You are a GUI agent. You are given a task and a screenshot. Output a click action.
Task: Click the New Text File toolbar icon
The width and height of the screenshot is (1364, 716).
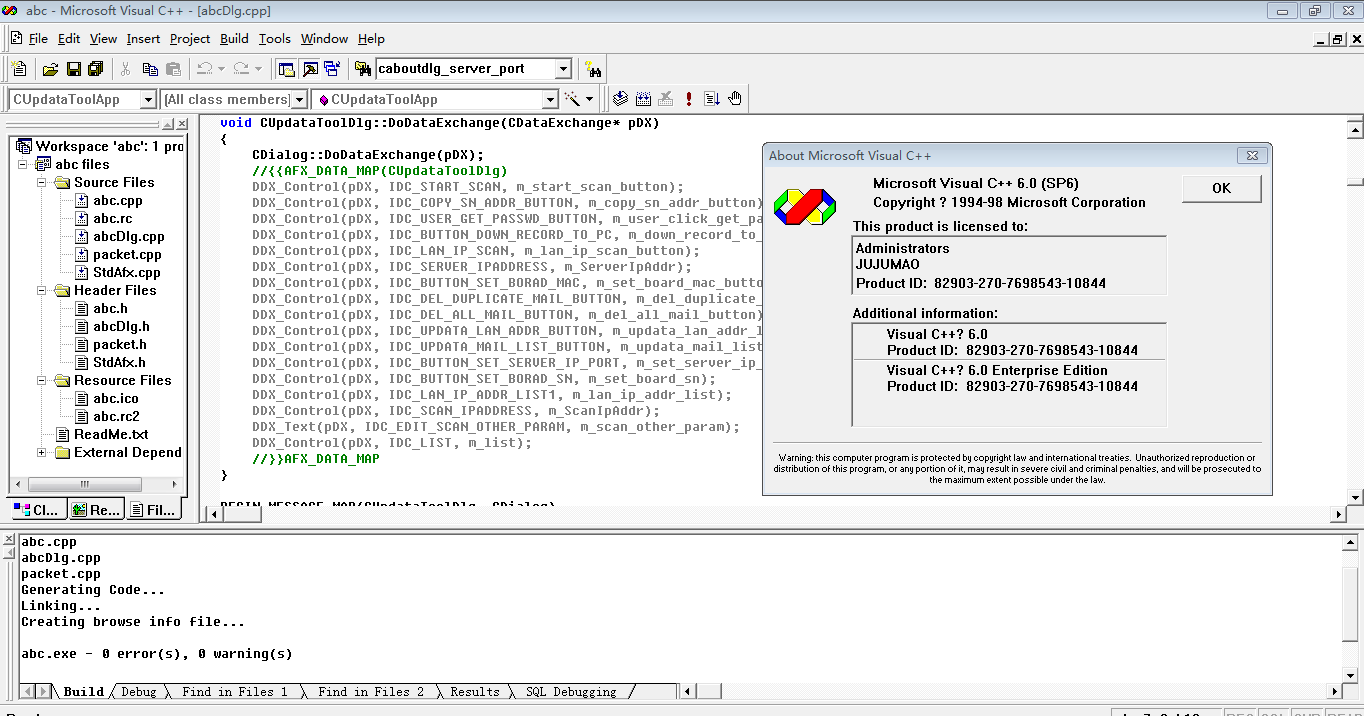tap(19, 69)
